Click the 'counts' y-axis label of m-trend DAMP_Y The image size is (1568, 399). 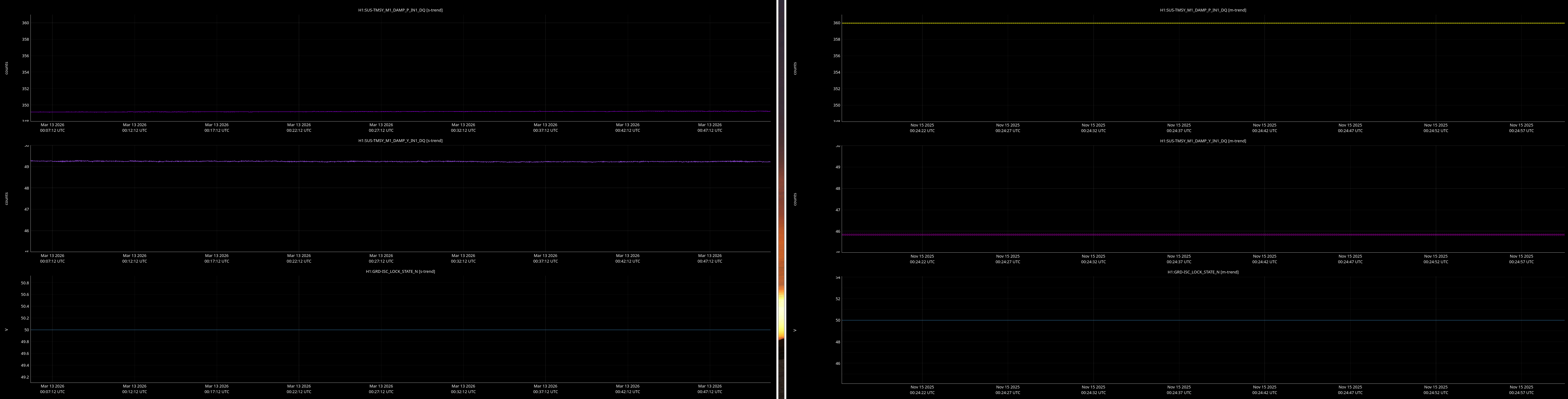(x=794, y=199)
